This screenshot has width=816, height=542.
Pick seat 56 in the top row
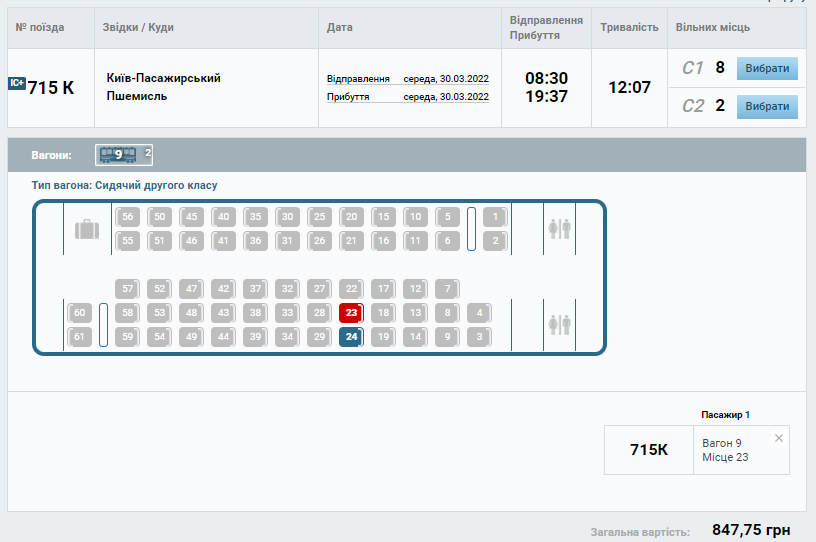[x=127, y=216]
